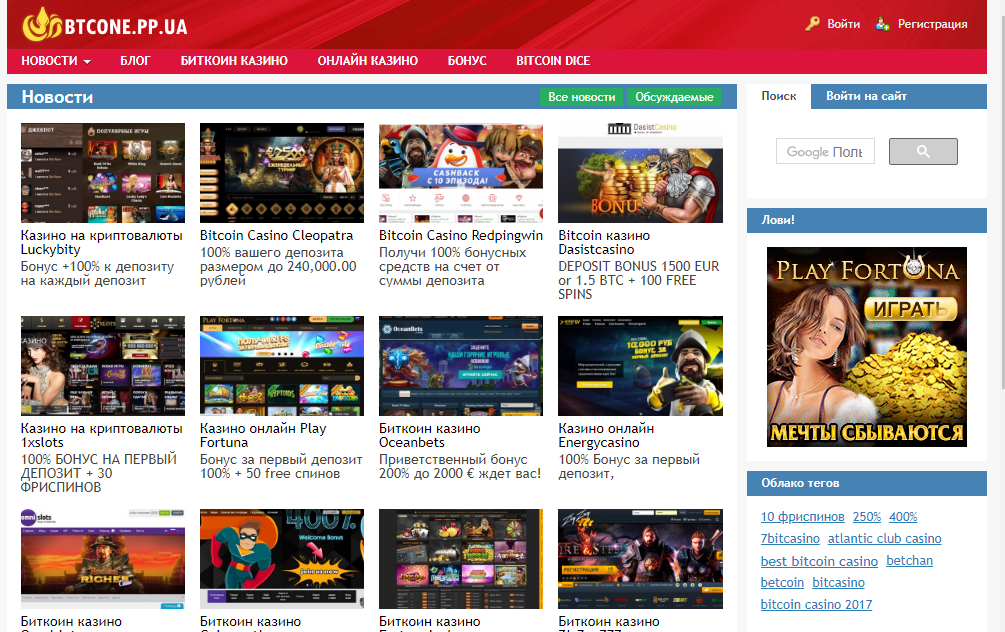Open the superhero 400% bonus thumbnail

[282, 559]
